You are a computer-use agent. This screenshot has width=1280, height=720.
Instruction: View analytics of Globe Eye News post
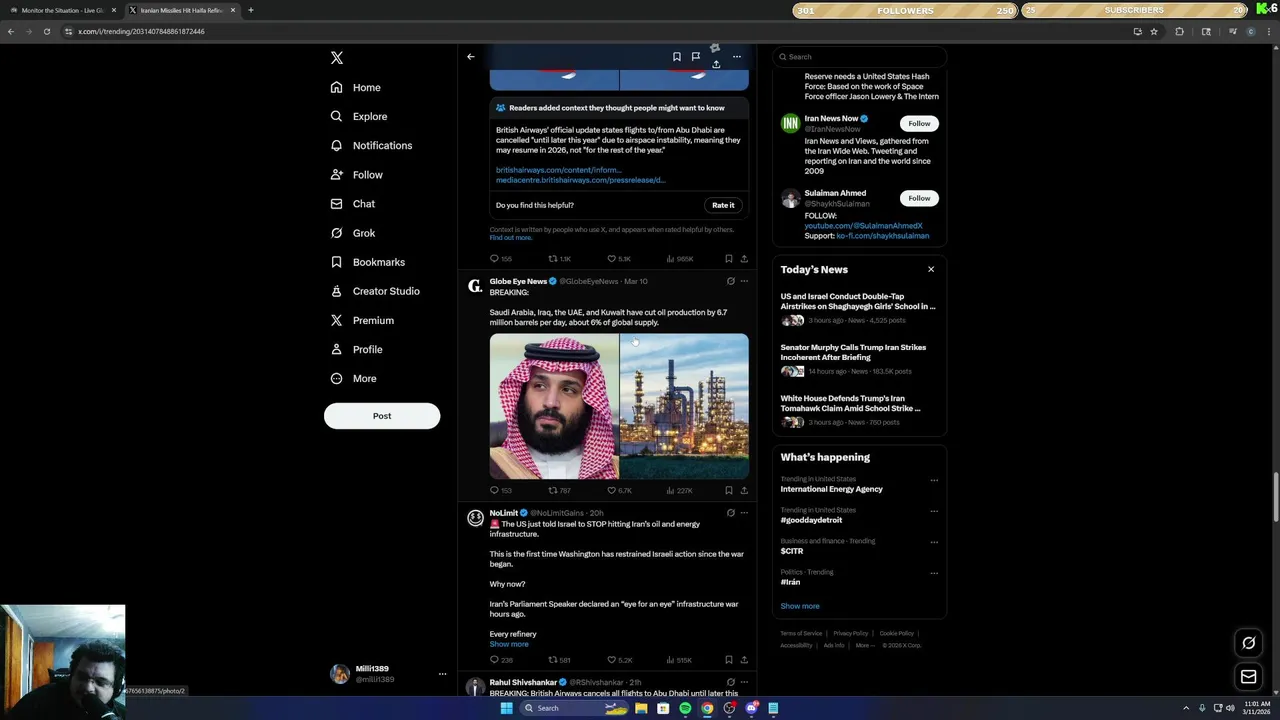click(680, 491)
